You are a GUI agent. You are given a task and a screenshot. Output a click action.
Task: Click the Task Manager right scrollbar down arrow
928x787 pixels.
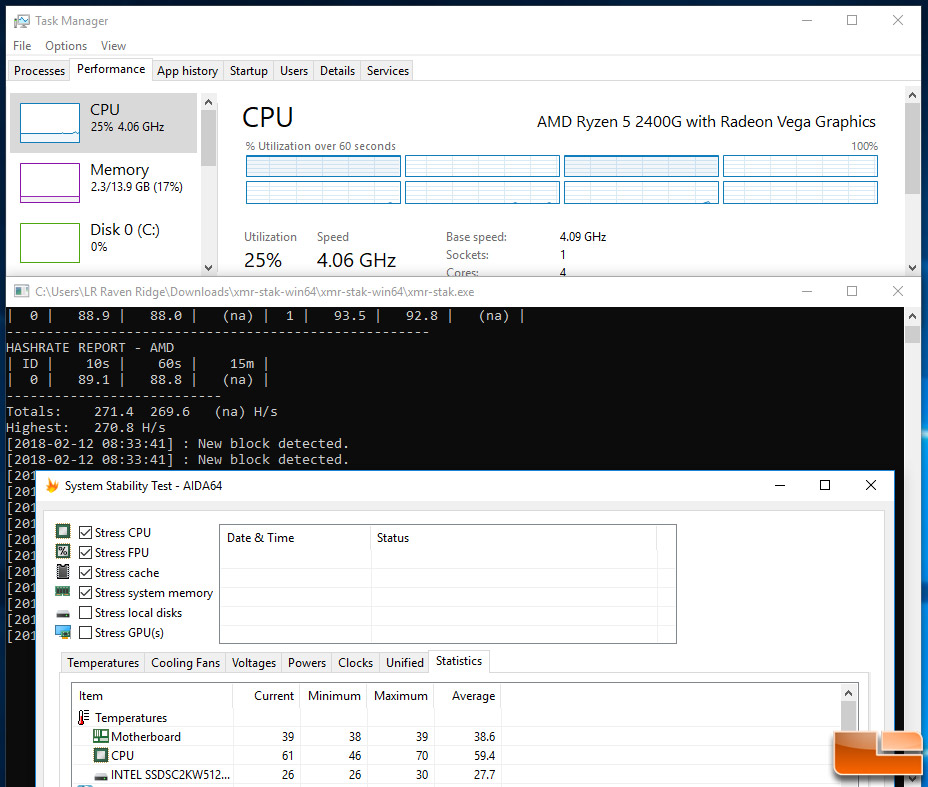click(x=912, y=267)
